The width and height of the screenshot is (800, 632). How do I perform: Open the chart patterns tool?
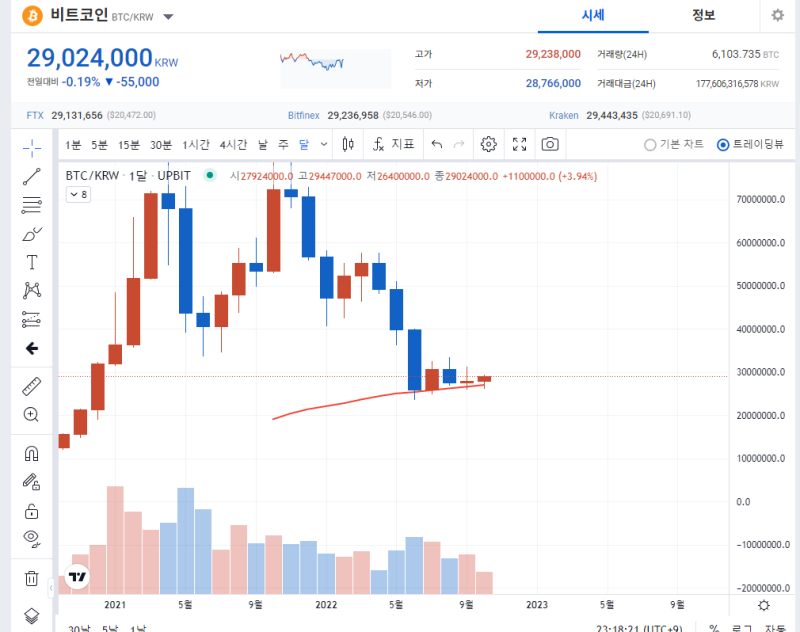(x=32, y=290)
